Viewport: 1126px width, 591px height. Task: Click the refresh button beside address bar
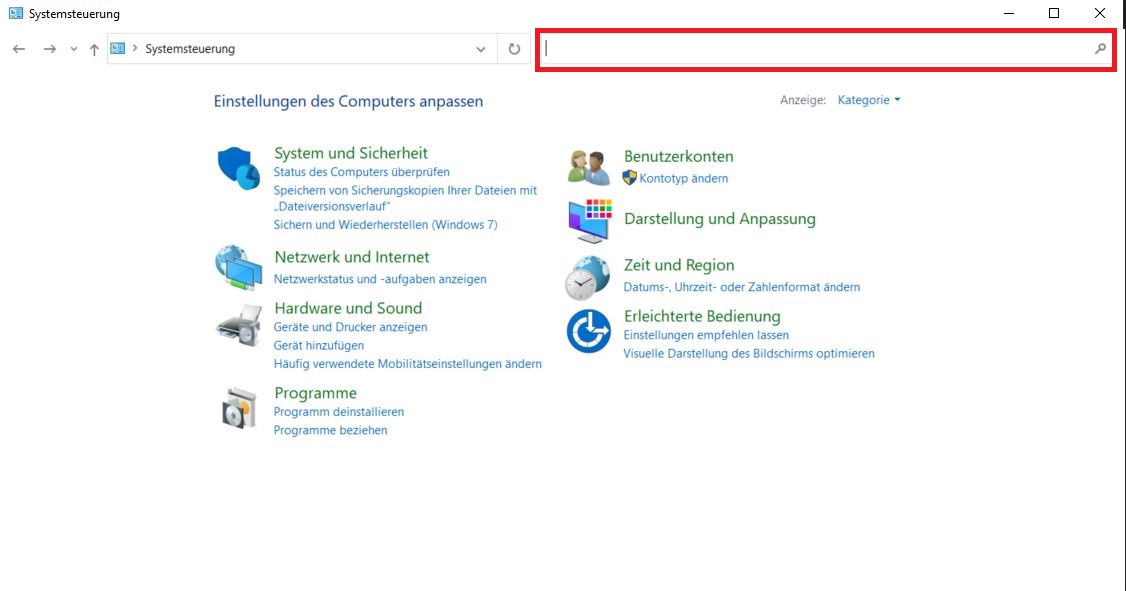[514, 49]
